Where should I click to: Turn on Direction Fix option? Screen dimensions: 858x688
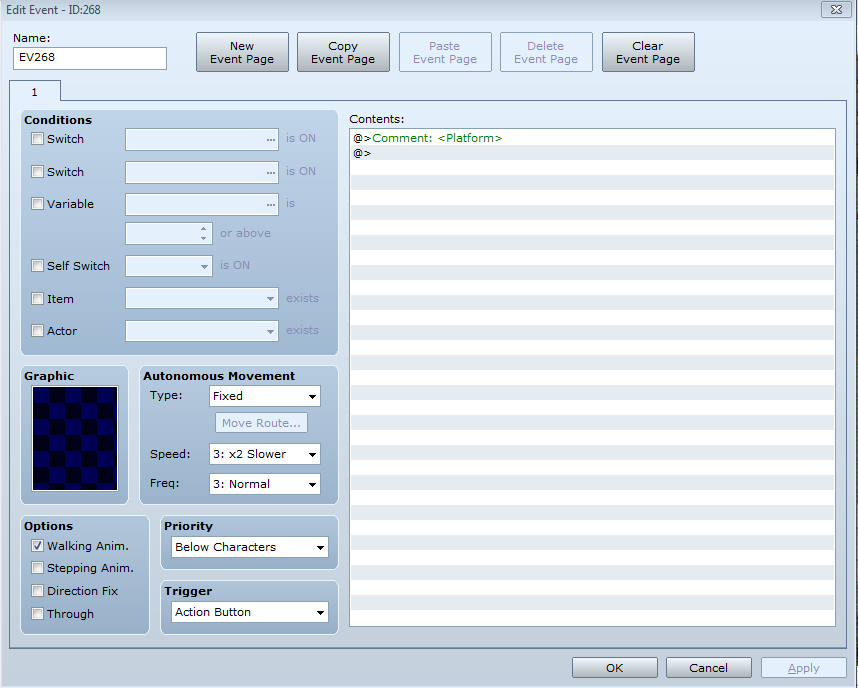click(38, 591)
